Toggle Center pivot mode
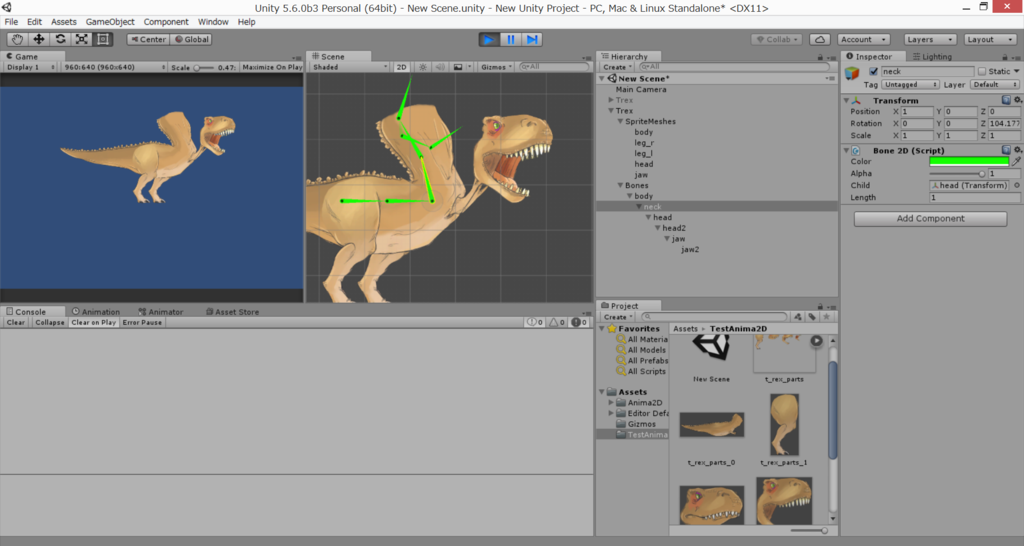This screenshot has height=546, width=1024. (x=148, y=39)
